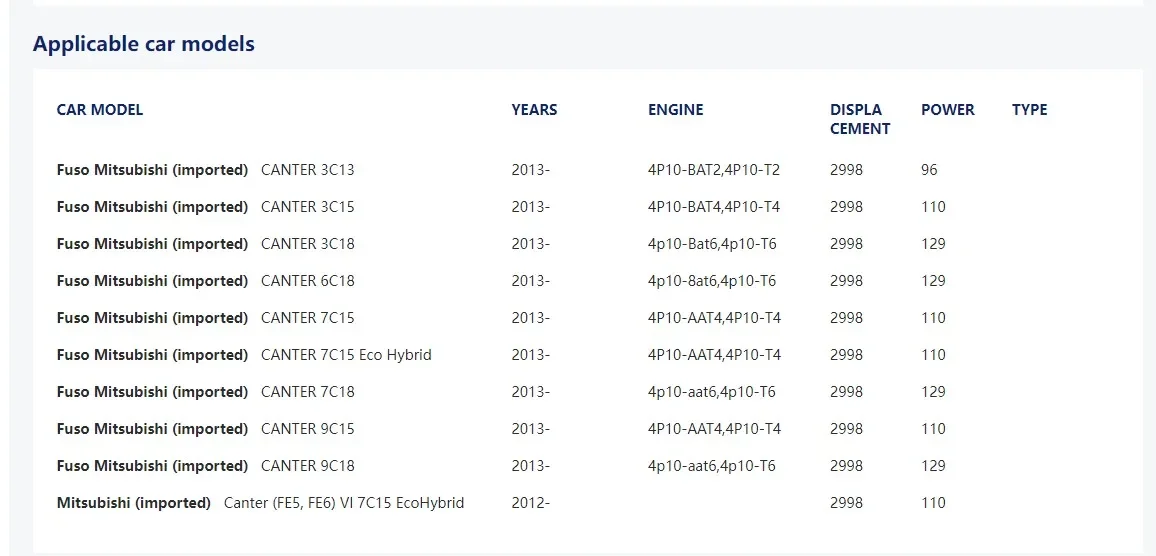Image resolution: width=1156 pixels, height=556 pixels.
Task: Click the Applicable car models heading
Action: coord(144,44)
